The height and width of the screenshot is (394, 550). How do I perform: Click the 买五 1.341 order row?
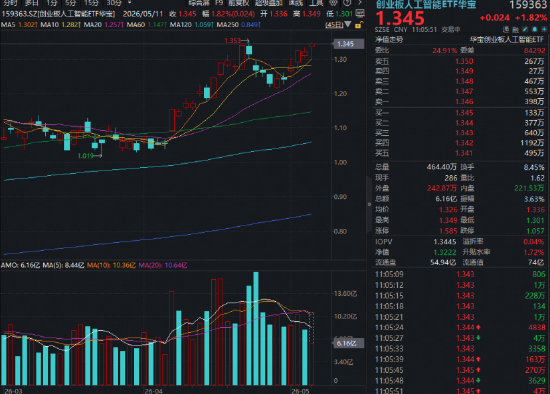460,153
